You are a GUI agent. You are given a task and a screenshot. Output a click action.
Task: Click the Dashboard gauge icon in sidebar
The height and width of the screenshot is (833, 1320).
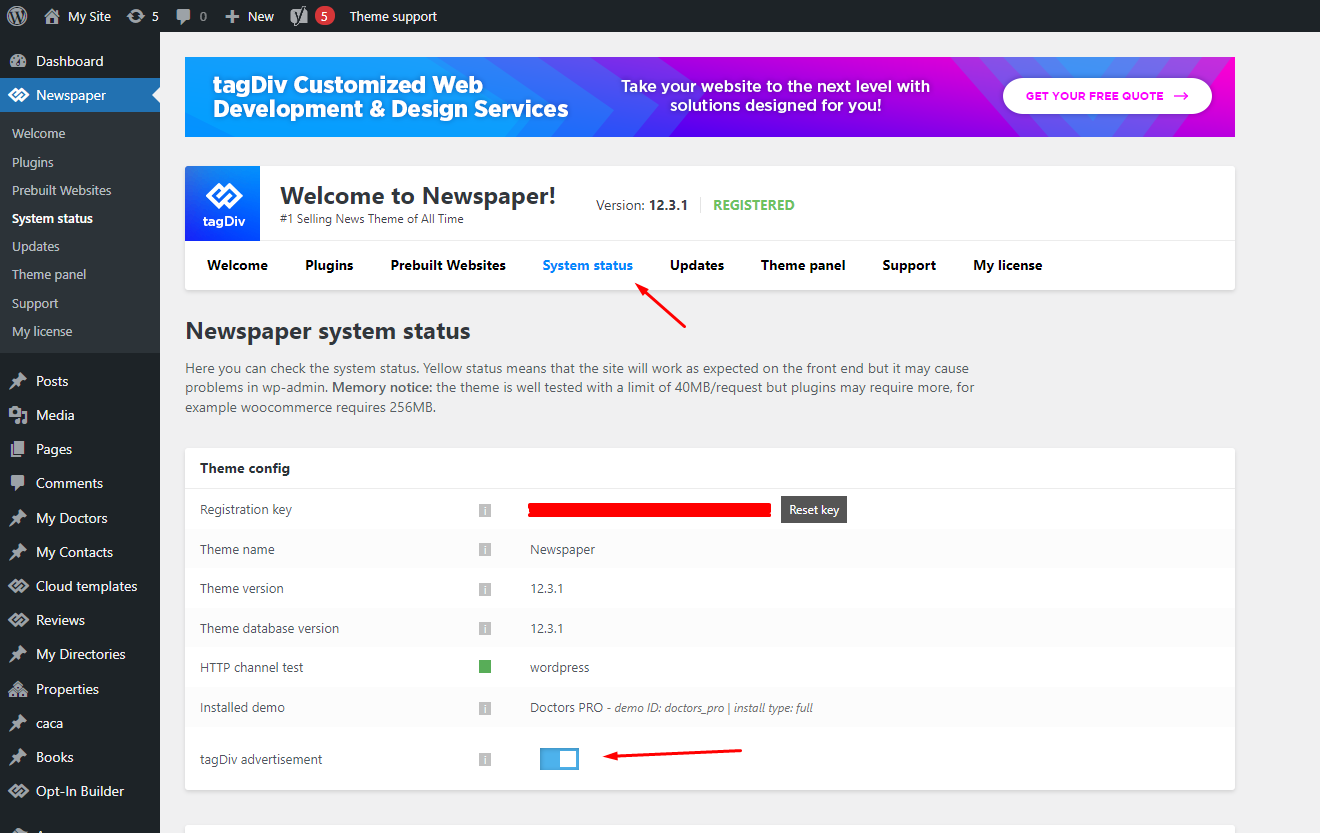[18, 61]
